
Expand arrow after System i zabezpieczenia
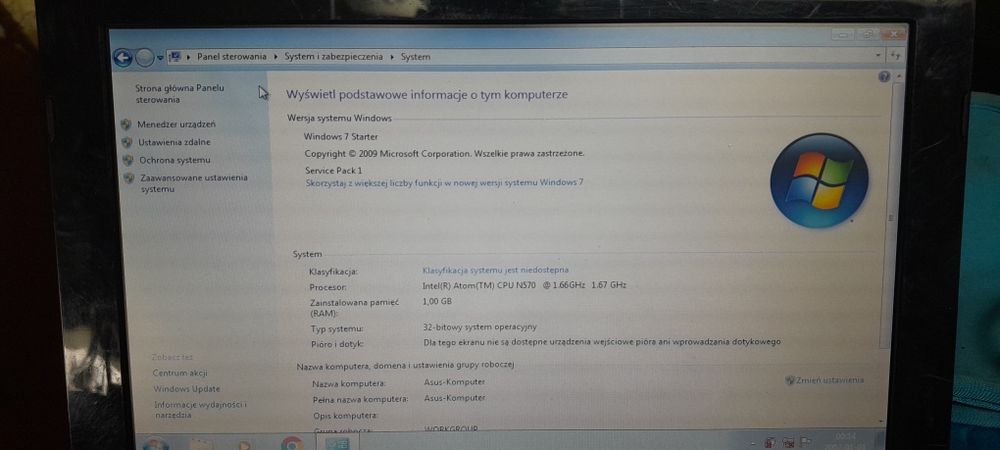pyautogui.click(x=392, y=57)
